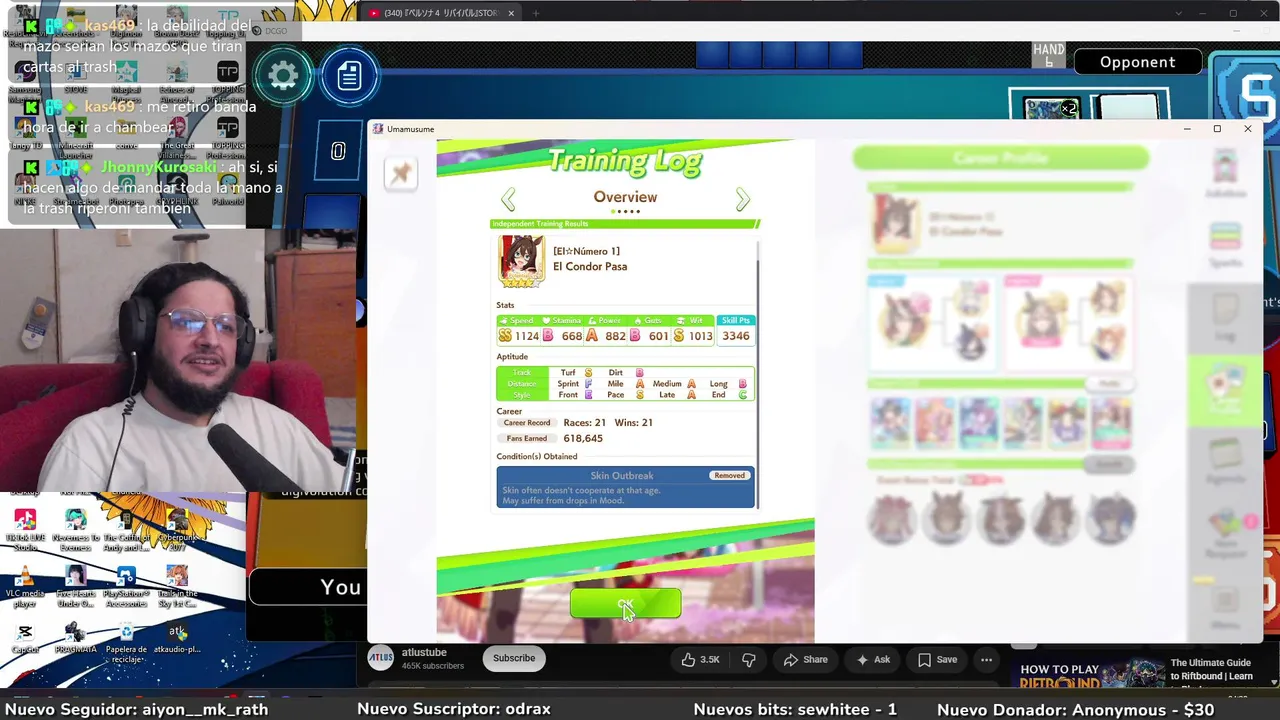Open the DCGO log document icon
This screenshot has width=1280, height=720.
click(349, 75)
